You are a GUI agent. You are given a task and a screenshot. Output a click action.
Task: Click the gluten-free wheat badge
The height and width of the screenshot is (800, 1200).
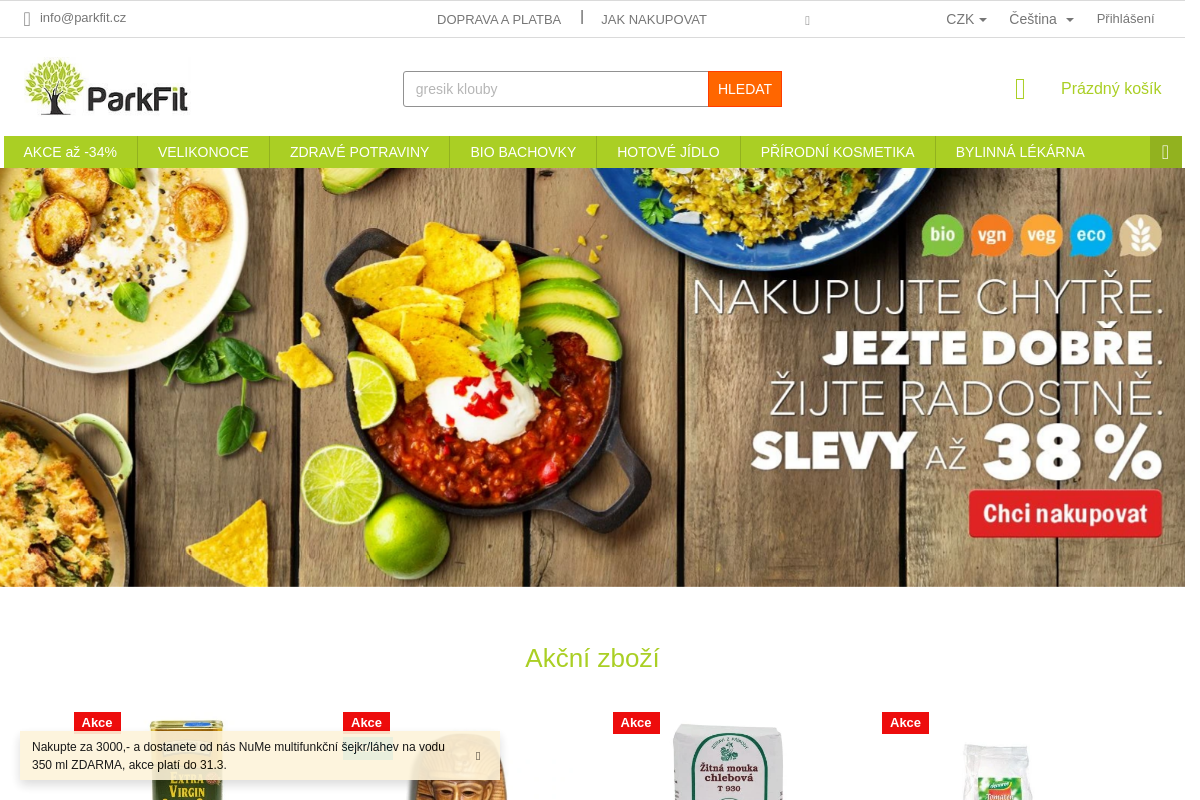click(x=1140, y=235)
